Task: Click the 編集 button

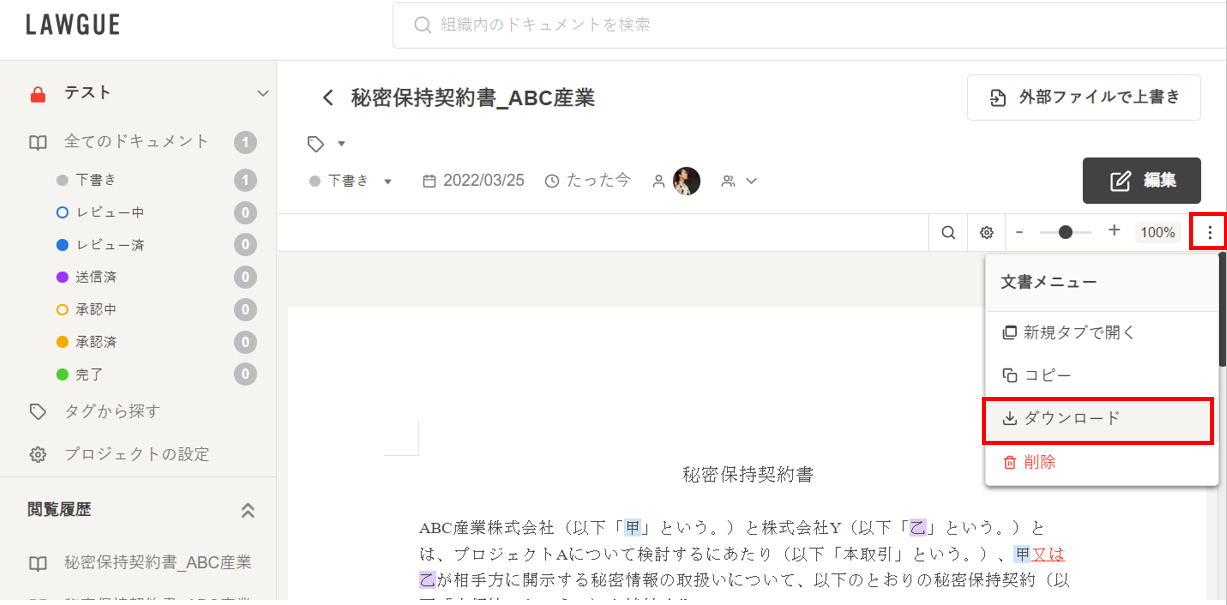Action: pyautogui.click(x=1141, y=181)
